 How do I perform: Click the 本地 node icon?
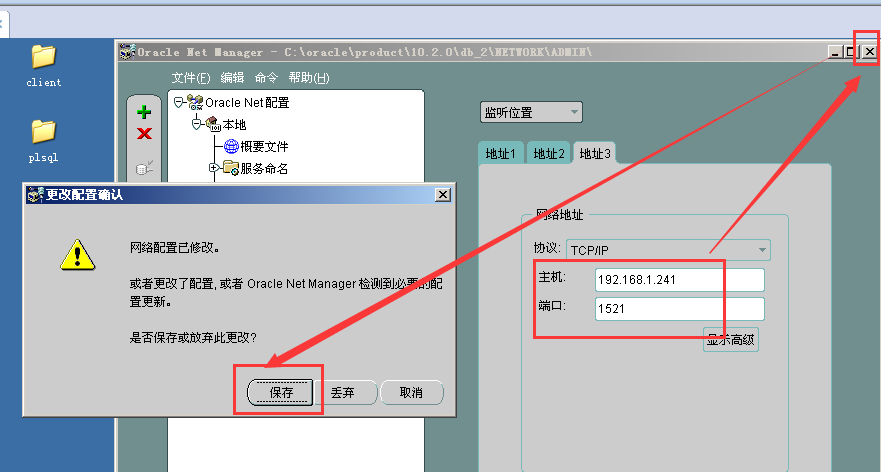click(214, 124)
